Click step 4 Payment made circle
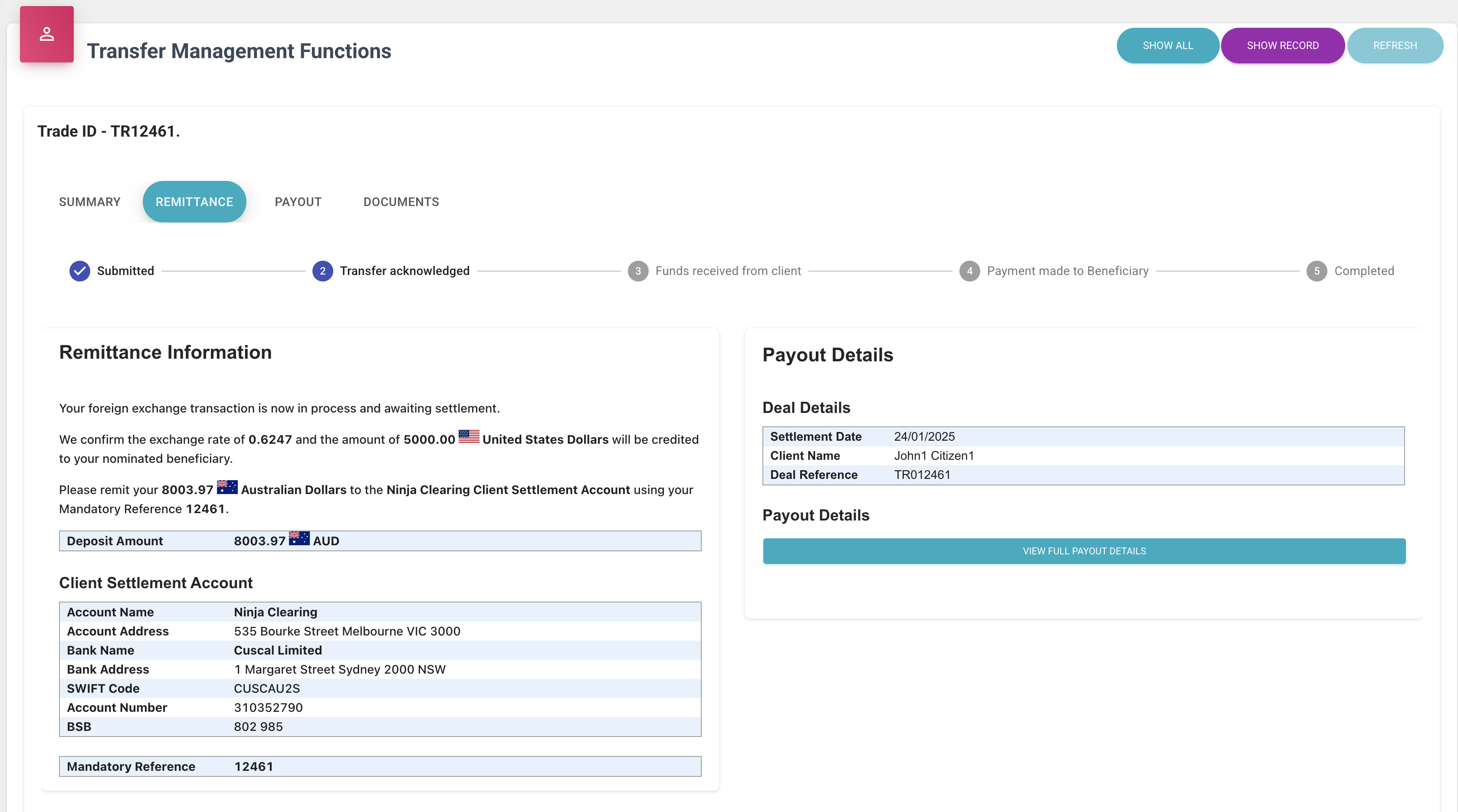The width and height of the screenshot is (1458, 812). tap(969, 271)
